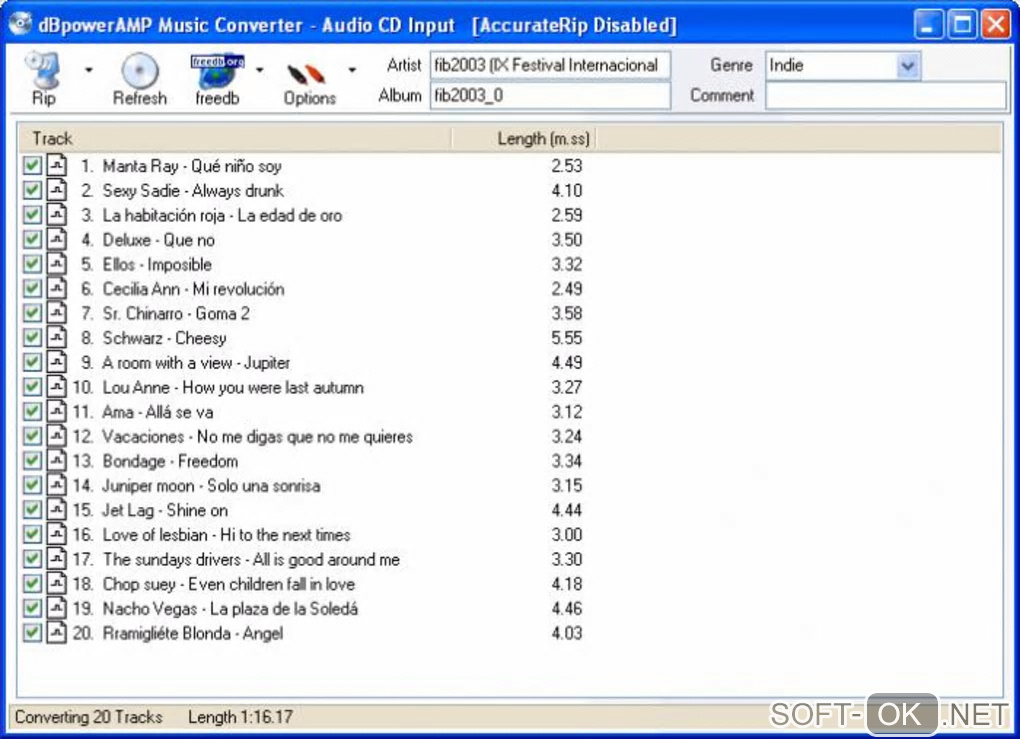Click file icon of track 5 Ellos
This screenshot has height=739, width=1020.
tap(57, 263)
